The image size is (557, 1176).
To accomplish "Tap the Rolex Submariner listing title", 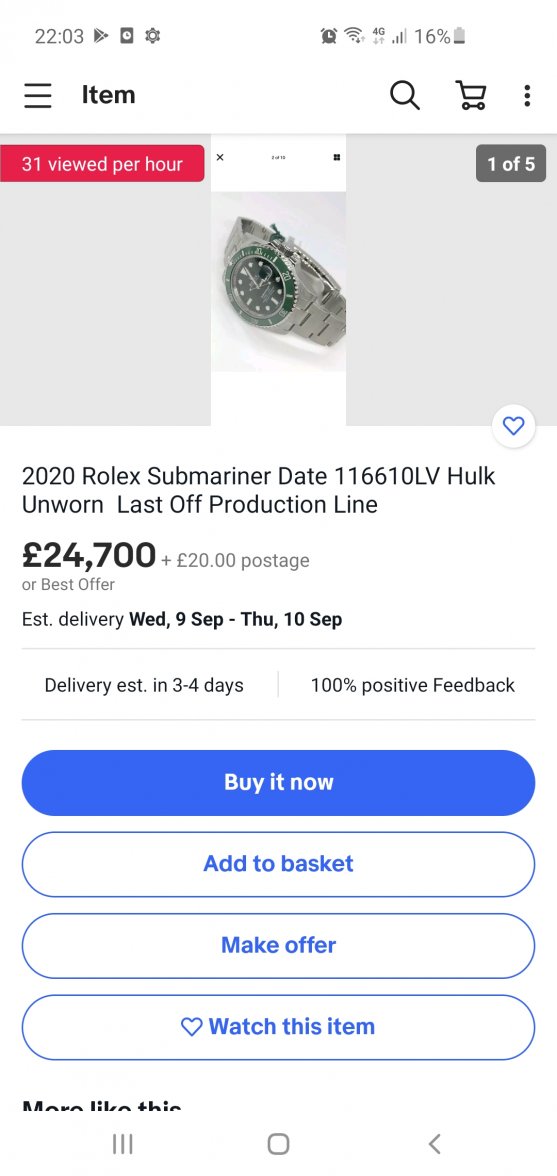I will pyautogui.click(x=259, y=490).
